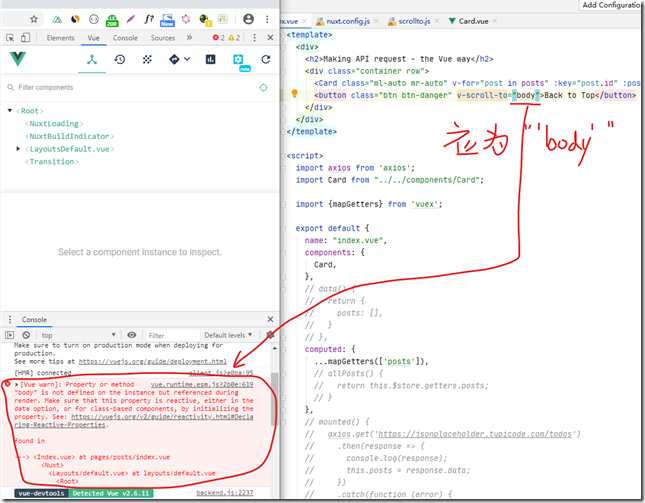Open the Events view icon
Viewport: 645px width, 503px height.
tap(147, 60)
